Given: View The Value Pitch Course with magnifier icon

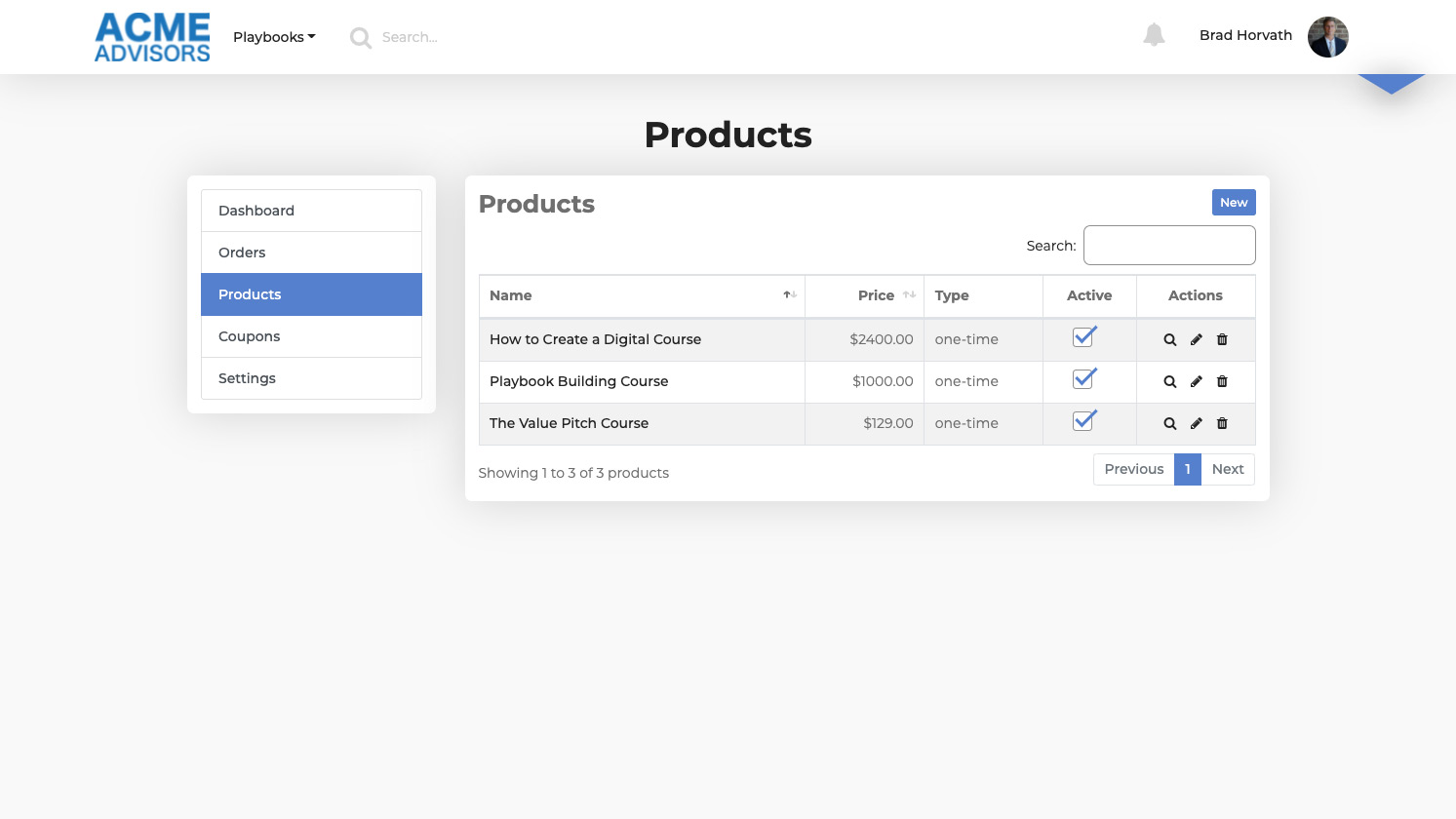Looking at the screenshot, I should click(1169, 424).
